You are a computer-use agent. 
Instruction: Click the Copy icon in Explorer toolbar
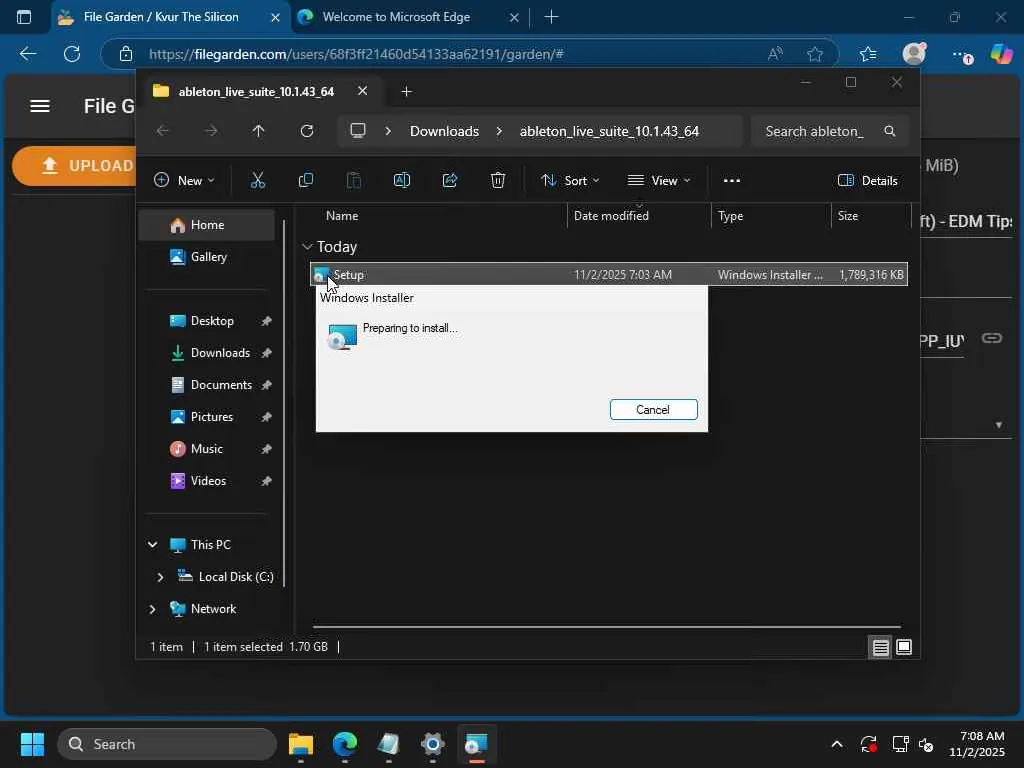pyautogui.click(x=306, y=180)
